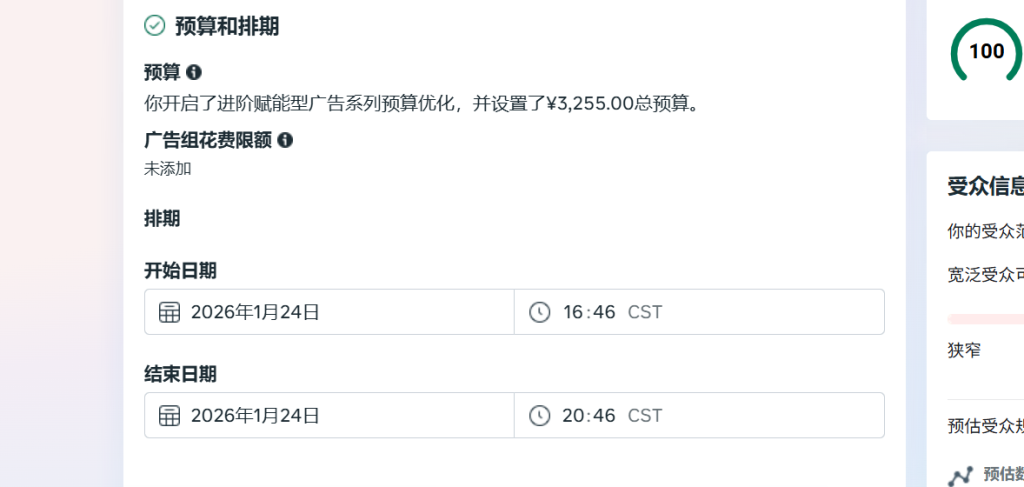Click the 100 score circle indicator
The image size is (1024, 487).
(986, 52)
